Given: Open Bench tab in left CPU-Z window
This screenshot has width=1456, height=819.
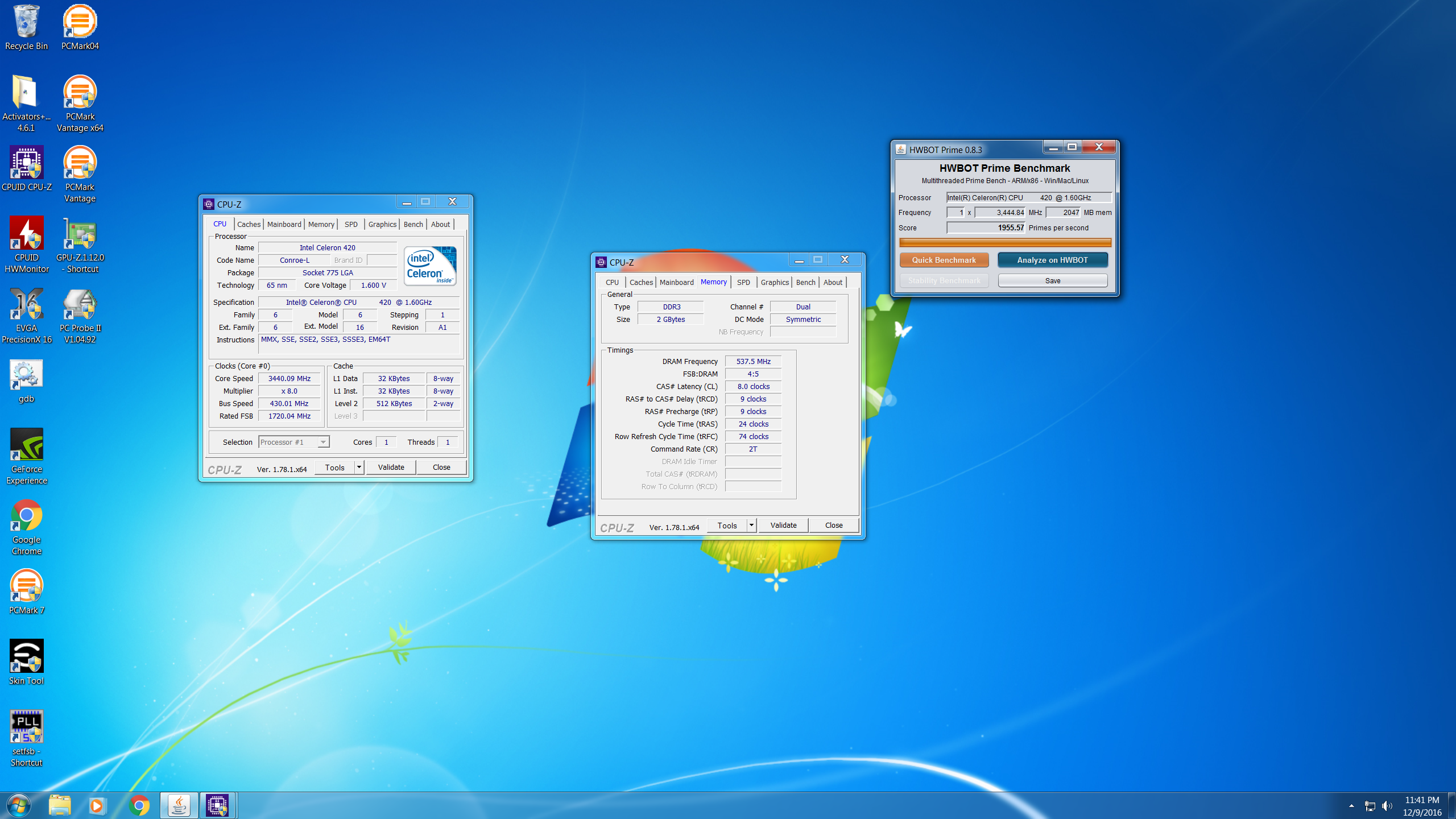Looking at the screenshot, I should tap(413, 224).
